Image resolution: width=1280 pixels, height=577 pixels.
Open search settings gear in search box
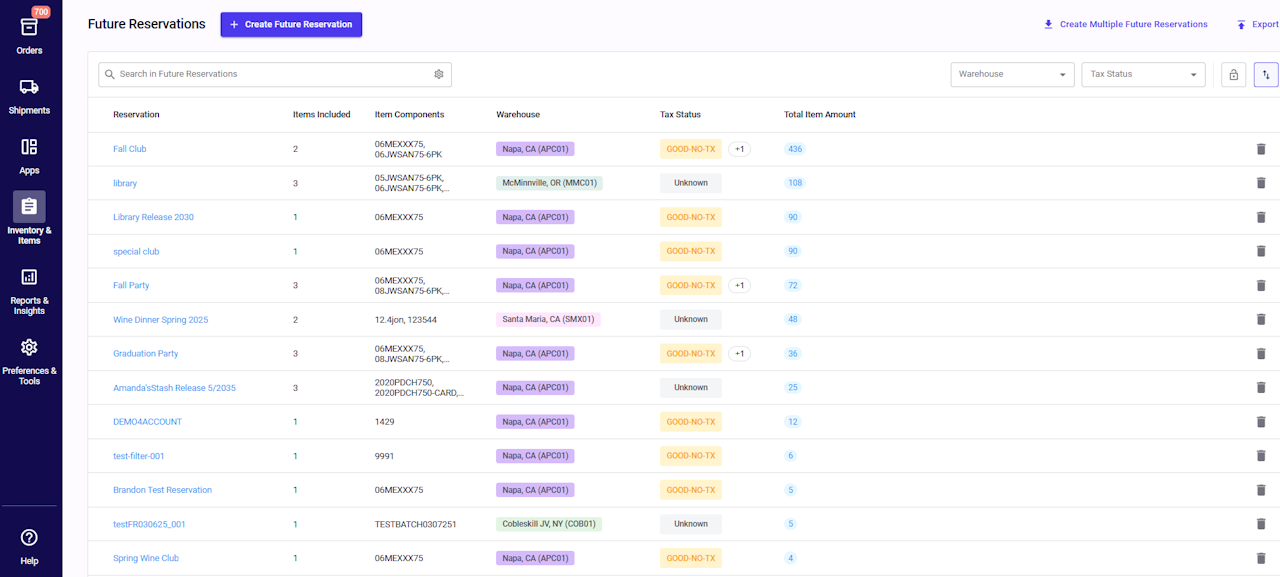[x=438, y=74]
